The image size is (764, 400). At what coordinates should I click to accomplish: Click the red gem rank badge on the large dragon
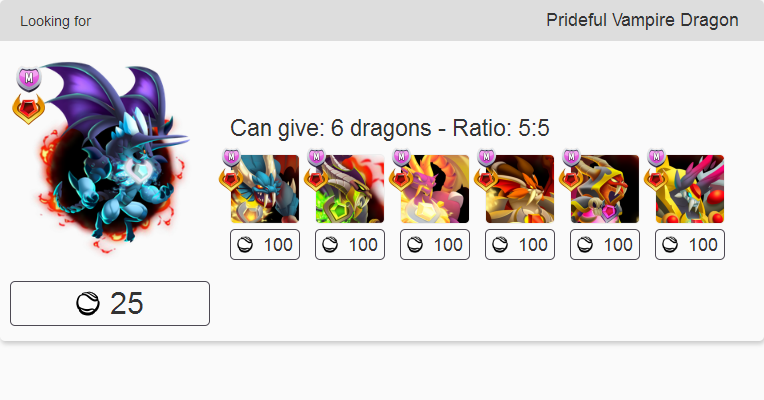coord(28,107)
